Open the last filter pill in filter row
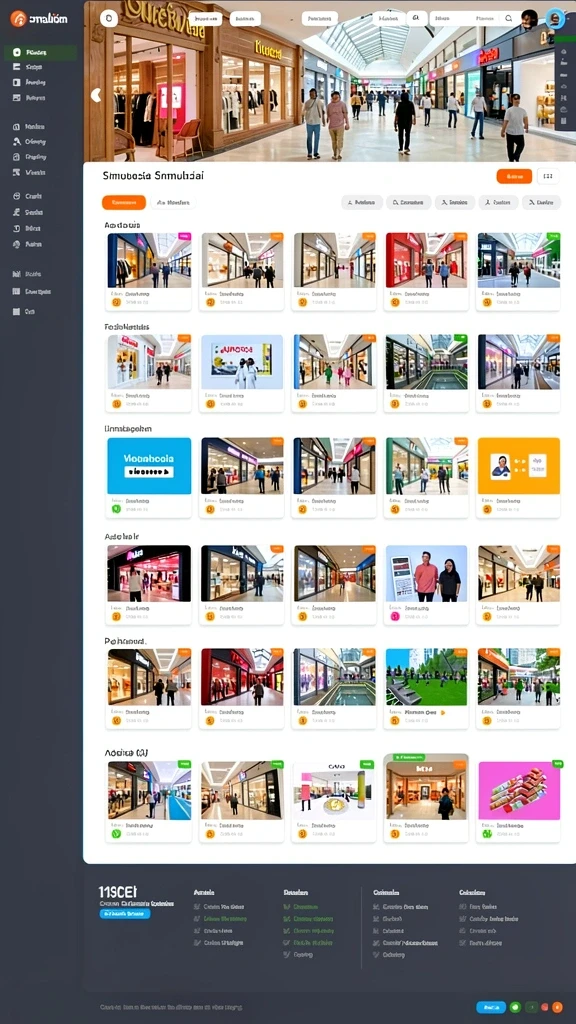576x1024 pixels. [541, 202]
